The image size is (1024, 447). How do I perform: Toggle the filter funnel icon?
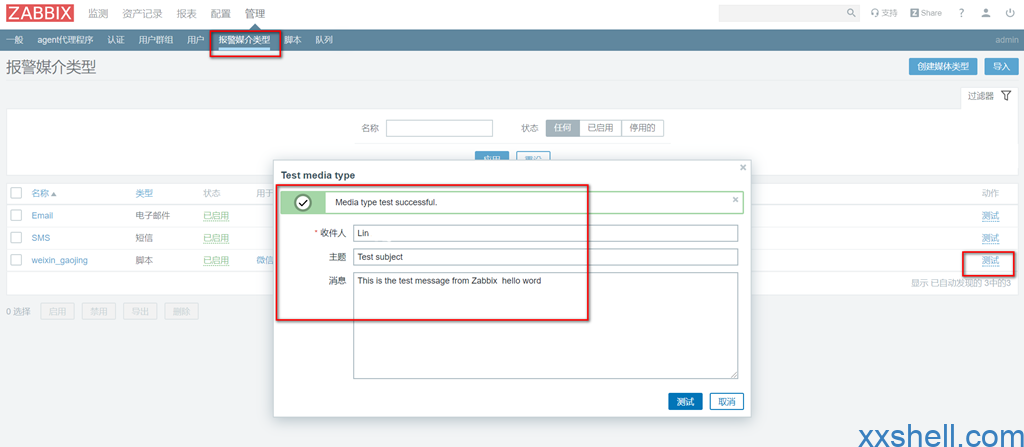pyautogui.click(x=1006, y=95)
